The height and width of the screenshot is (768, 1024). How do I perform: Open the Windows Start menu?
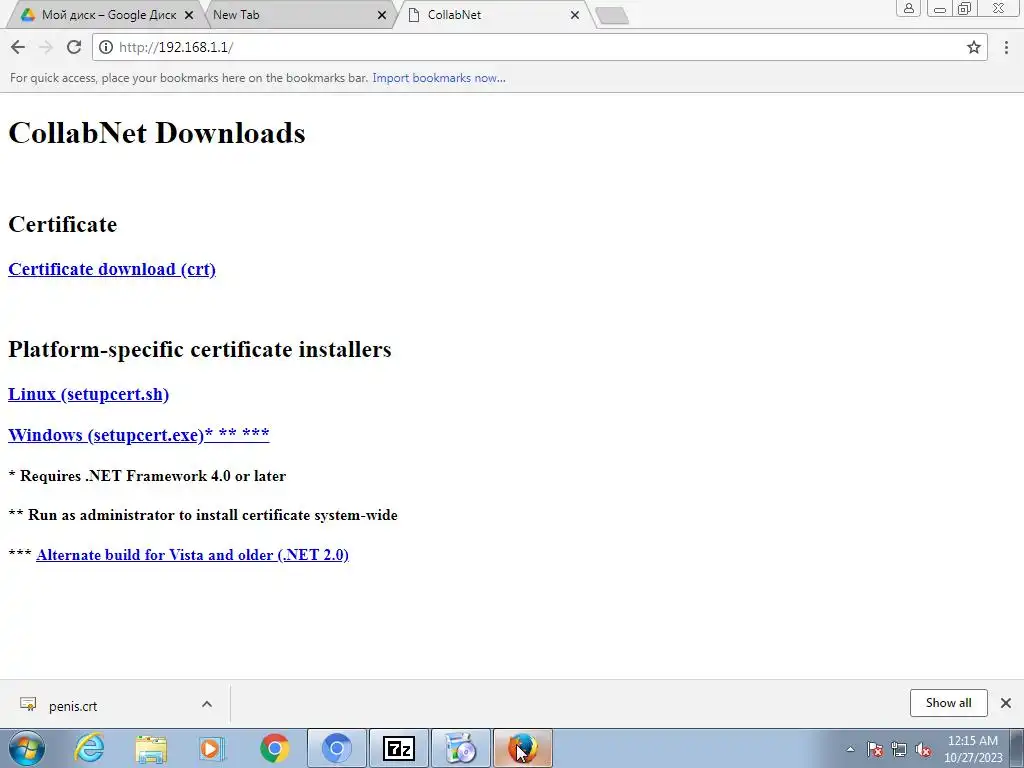(x=27, y=748)
